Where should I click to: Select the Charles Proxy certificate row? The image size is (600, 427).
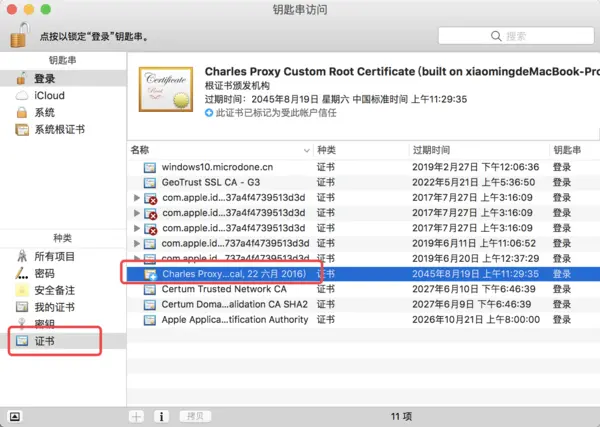[364, 274]
